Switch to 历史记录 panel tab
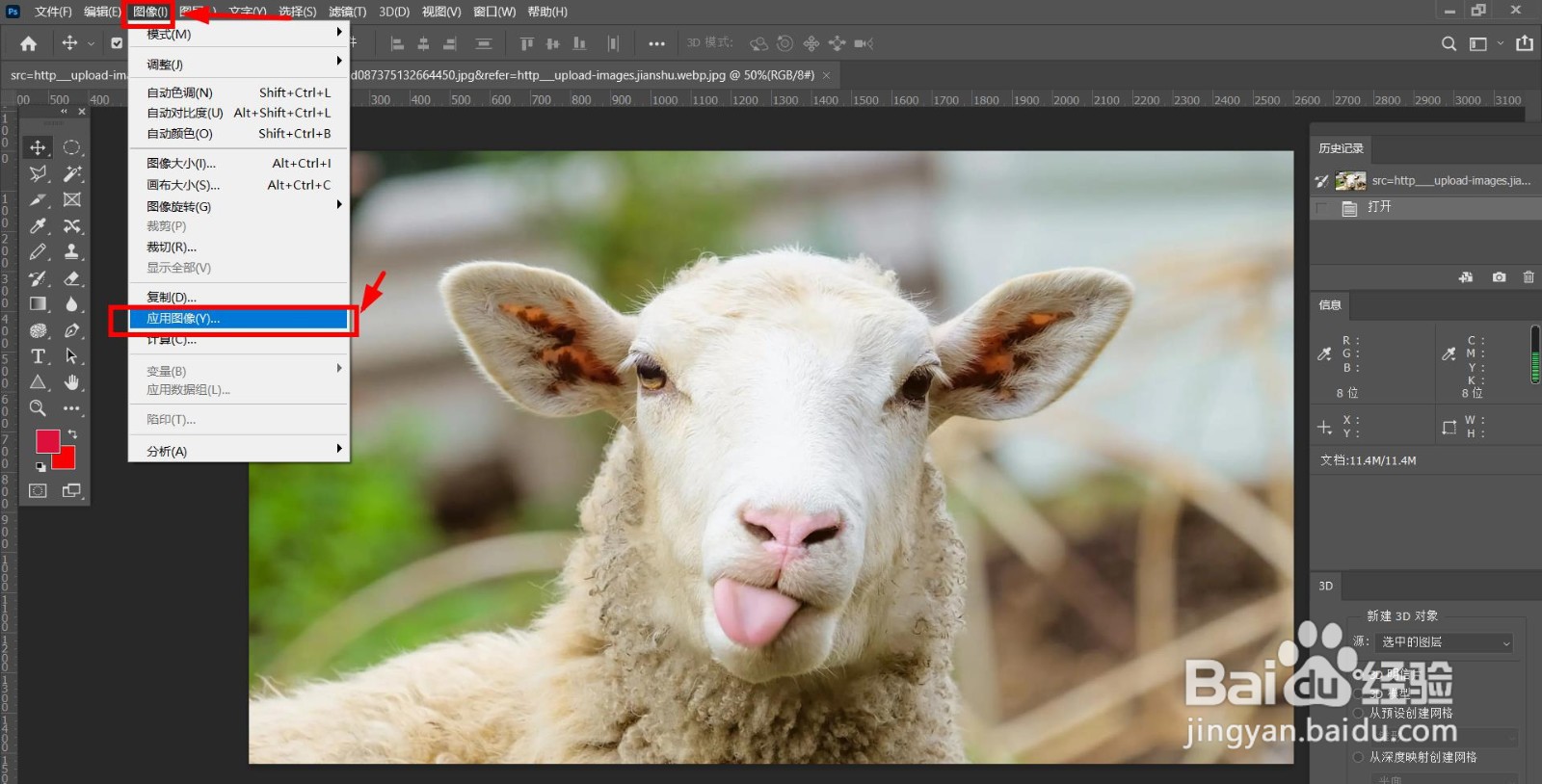1542x784 pixels. coord(1341,148)
